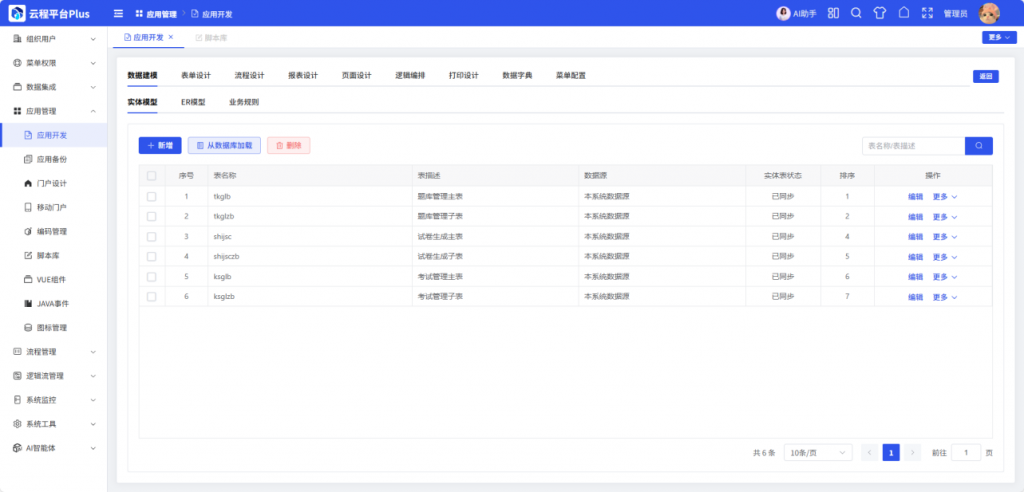Select 应用开发 in the sidebar
This screenshot has width=1024, height=492.
(x=54, y=135)
